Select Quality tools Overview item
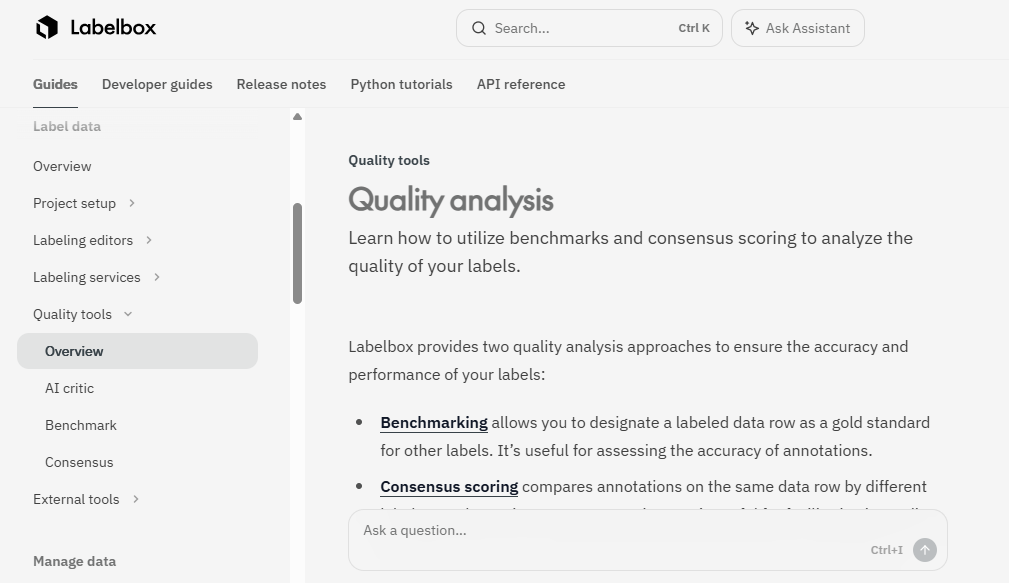The height and width of the screenshot is (583, 1009). pyautogui.click(x=138, y=351)
